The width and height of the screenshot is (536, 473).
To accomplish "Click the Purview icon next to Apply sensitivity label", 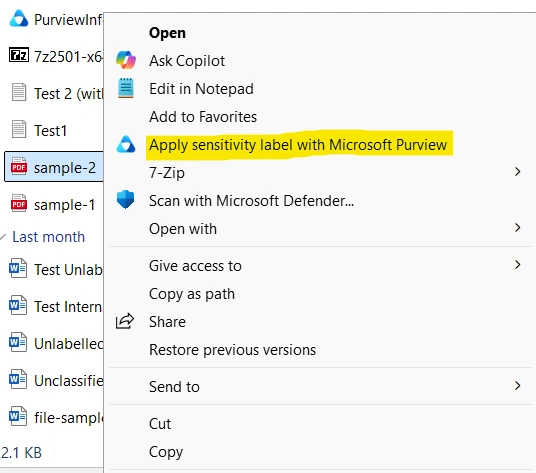I will tap(126, 144).
